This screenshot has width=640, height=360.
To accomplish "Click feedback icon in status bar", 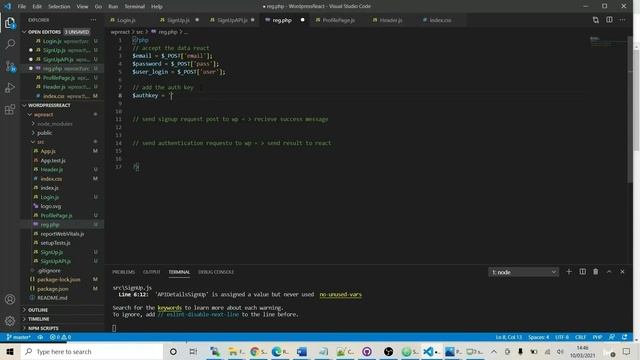I will tap(612, 337).
